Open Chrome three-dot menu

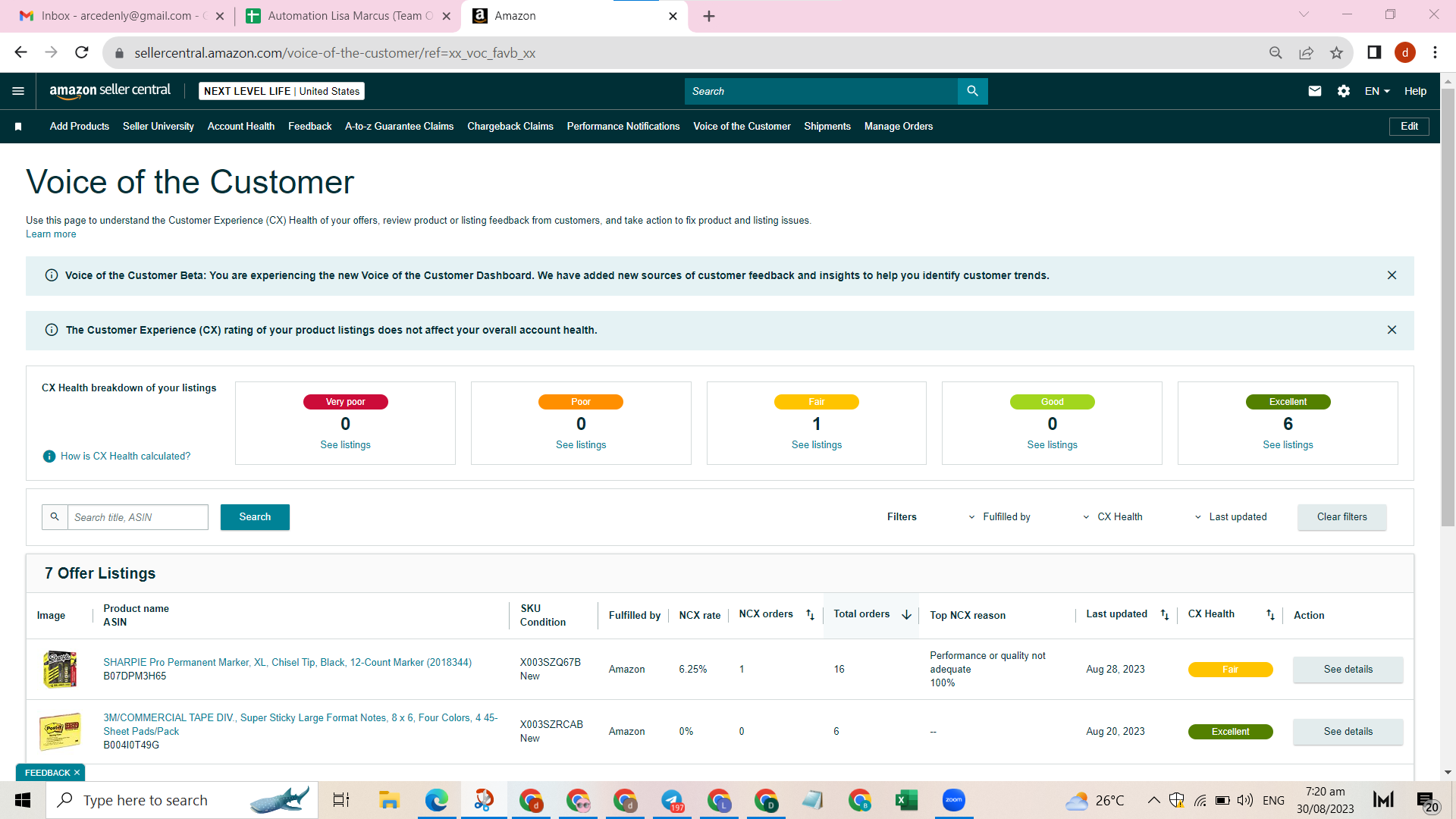tap(1435, 52)
